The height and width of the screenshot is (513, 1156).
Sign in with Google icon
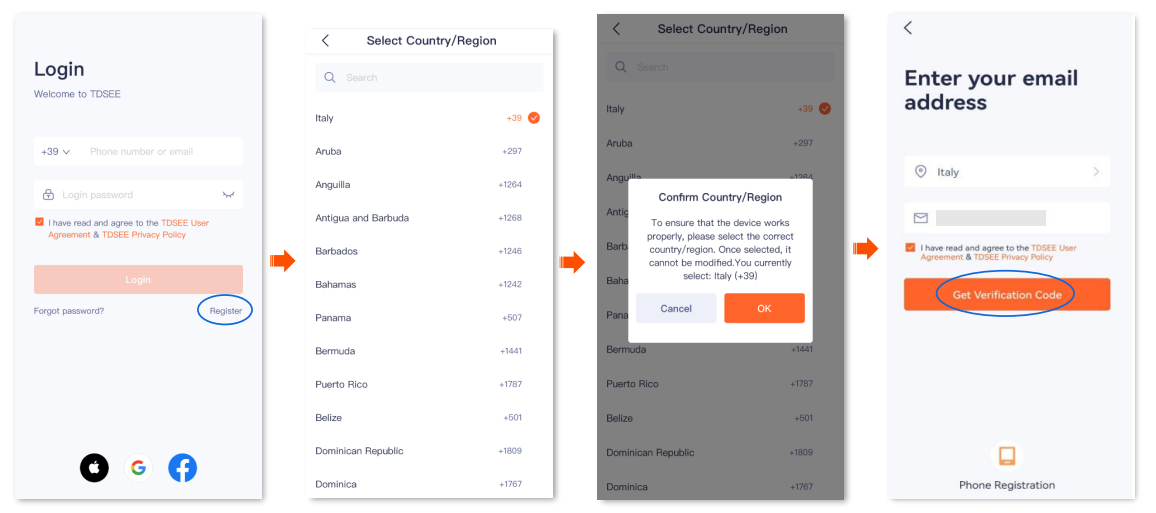pyautogui.click(x=138, y=467)
